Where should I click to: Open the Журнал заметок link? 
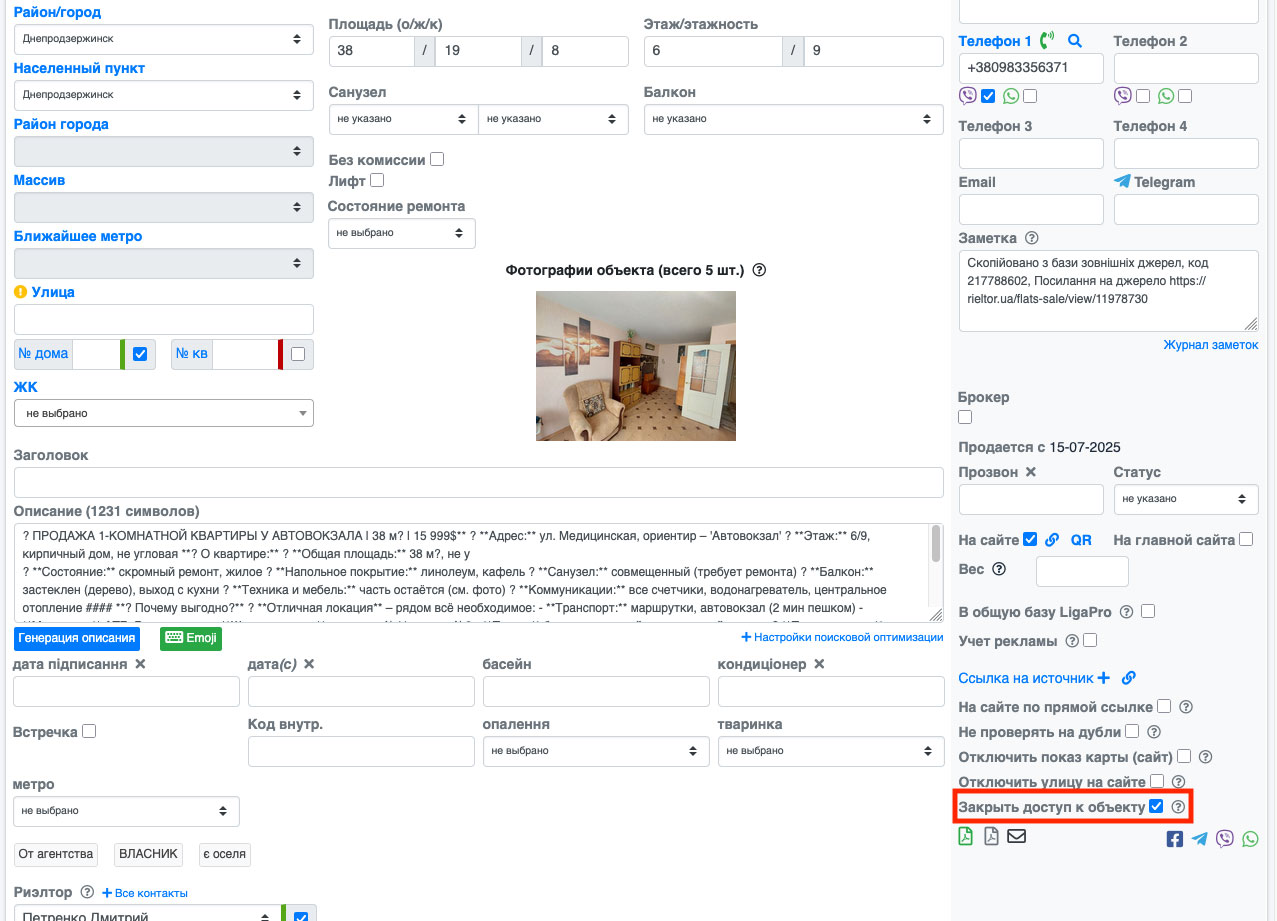point(1210,345)
